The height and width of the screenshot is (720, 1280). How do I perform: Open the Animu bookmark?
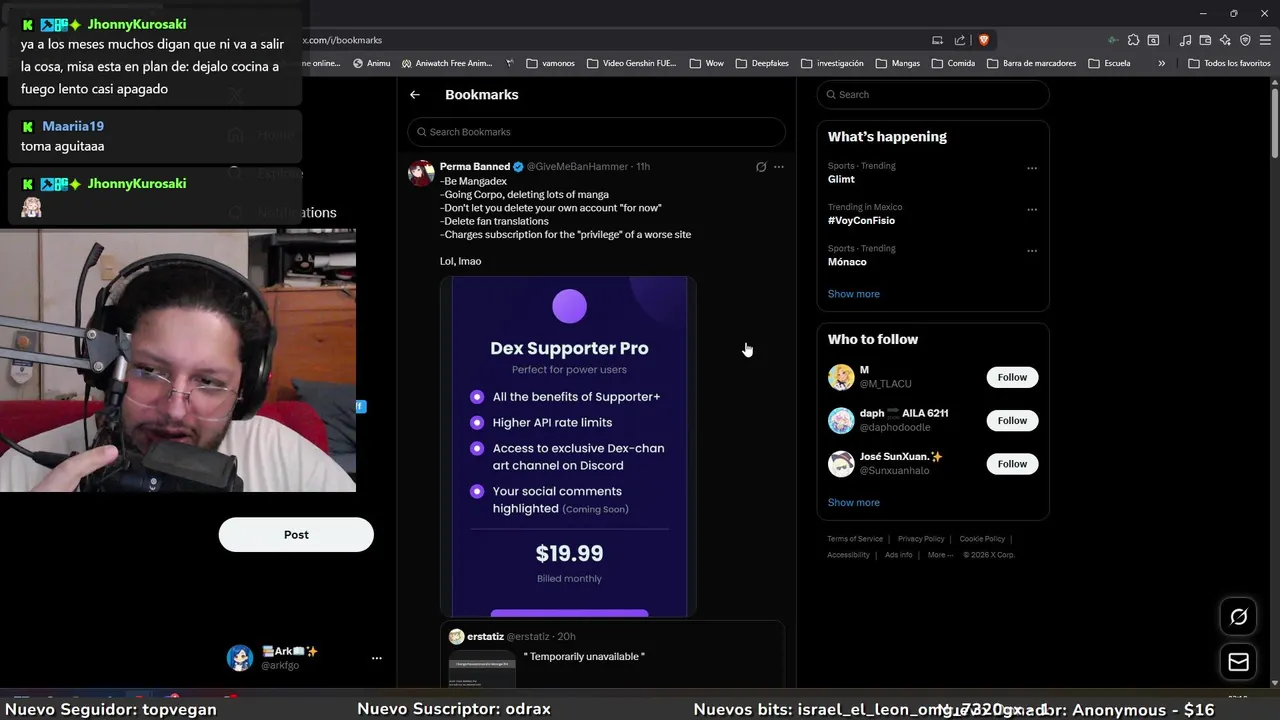371,63
